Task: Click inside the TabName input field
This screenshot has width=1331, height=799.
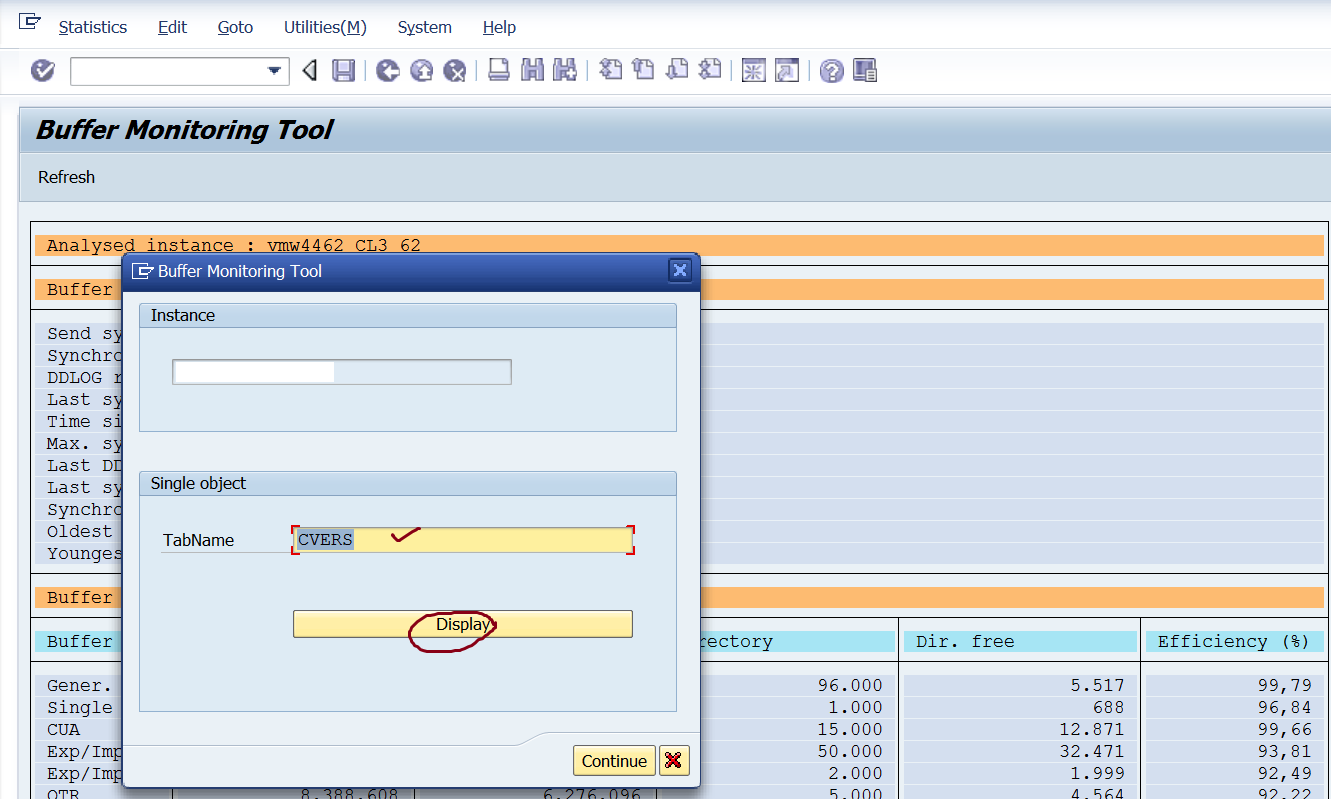Action: [462, 539]
